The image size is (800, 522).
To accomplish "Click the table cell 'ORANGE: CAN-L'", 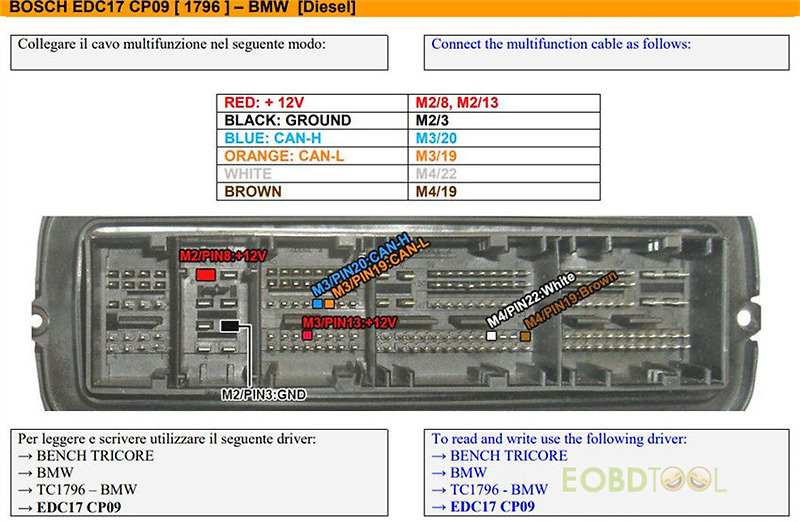I will point(312,156).
